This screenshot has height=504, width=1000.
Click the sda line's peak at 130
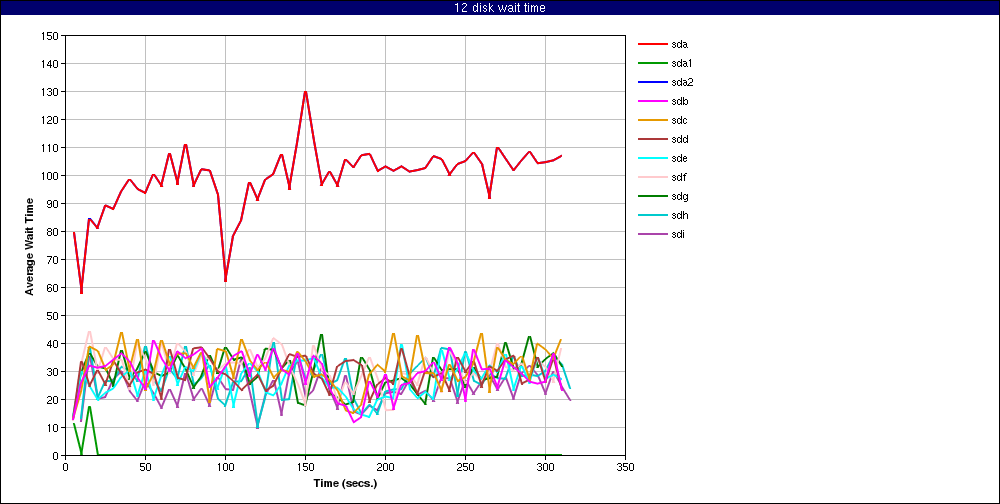(x=305, y=92)
